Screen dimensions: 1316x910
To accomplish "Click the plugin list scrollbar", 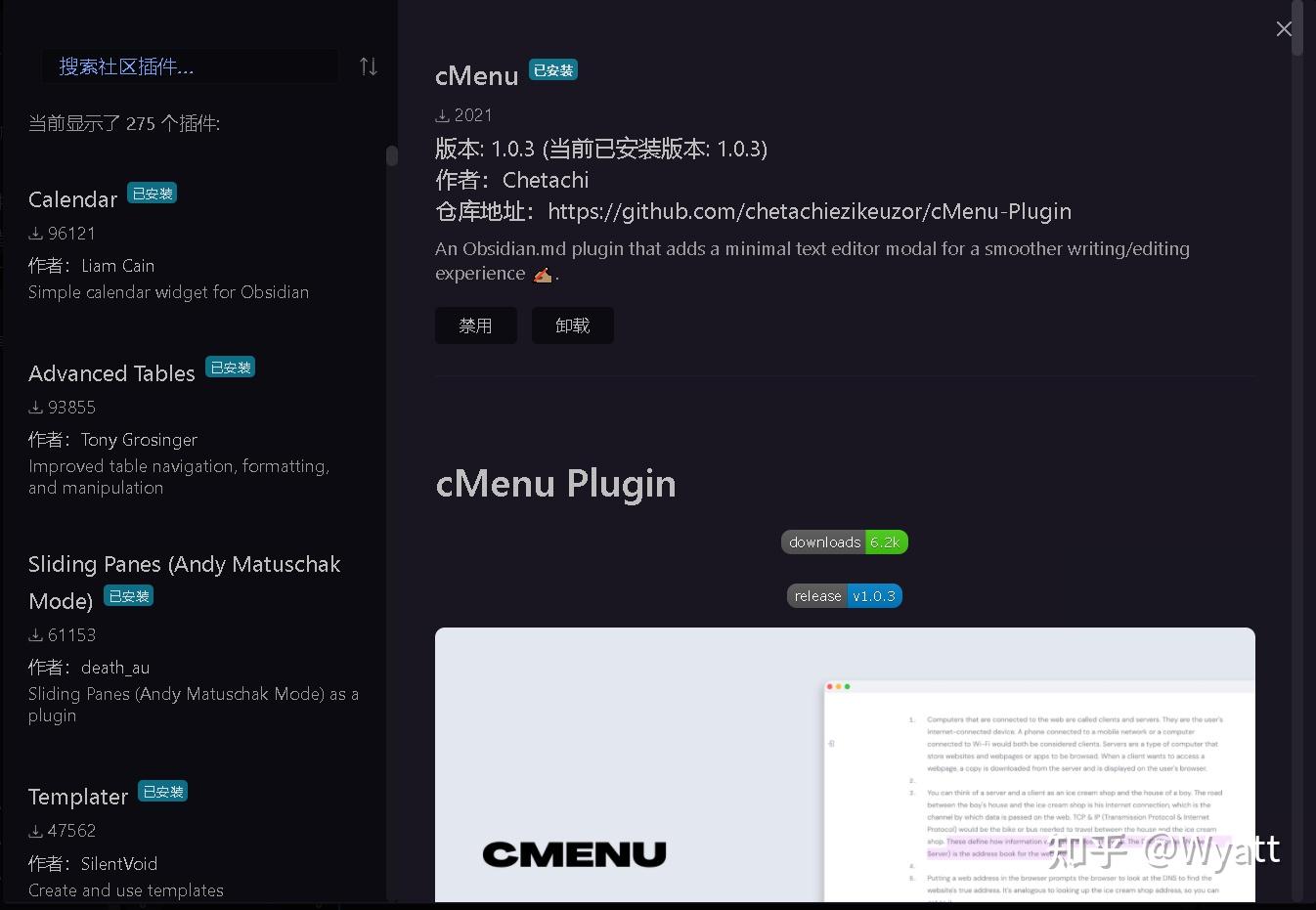I will pos(391,155).
